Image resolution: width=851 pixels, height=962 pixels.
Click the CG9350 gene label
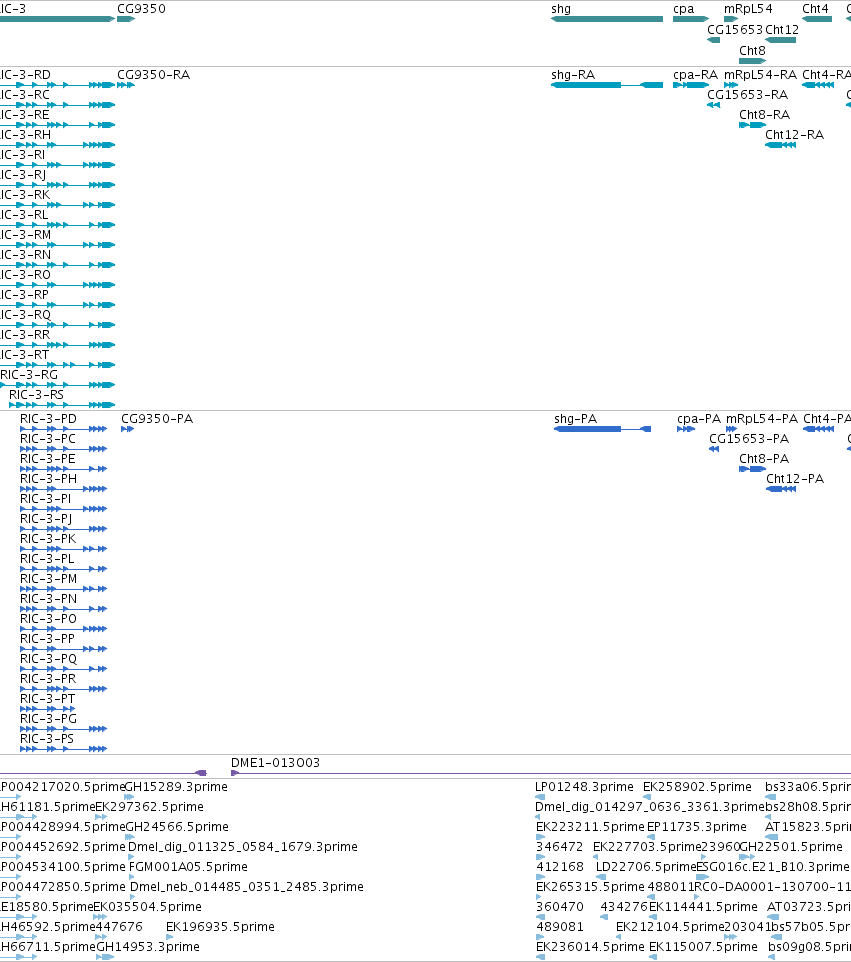[141, 9]
